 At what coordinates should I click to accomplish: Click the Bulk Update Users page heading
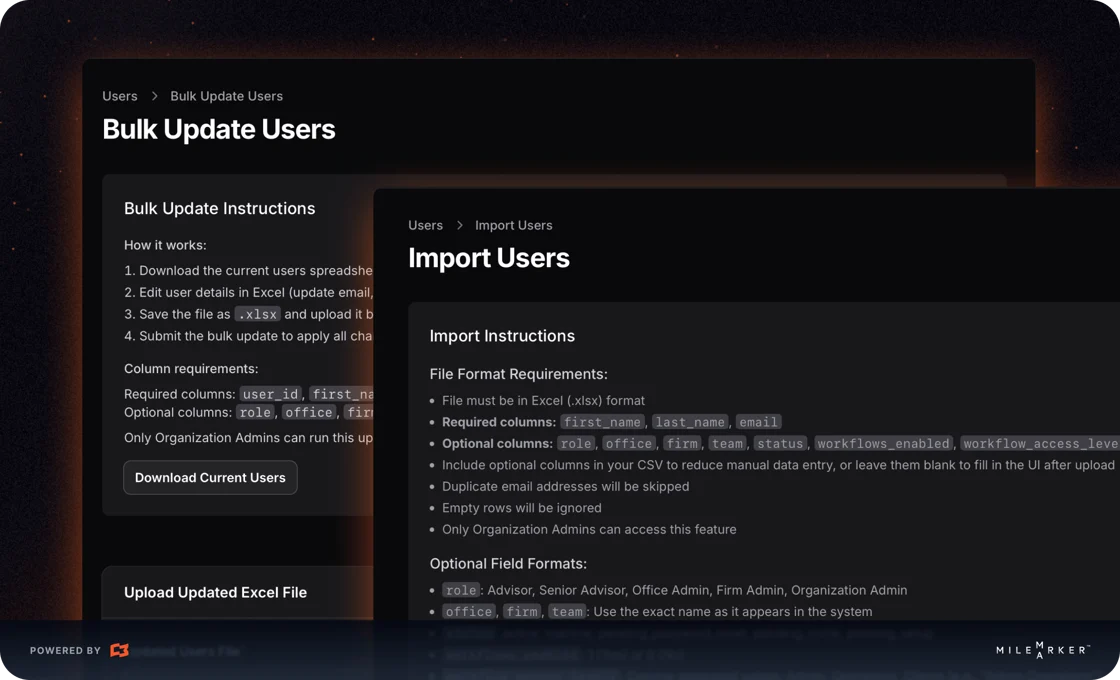(219, 129)
